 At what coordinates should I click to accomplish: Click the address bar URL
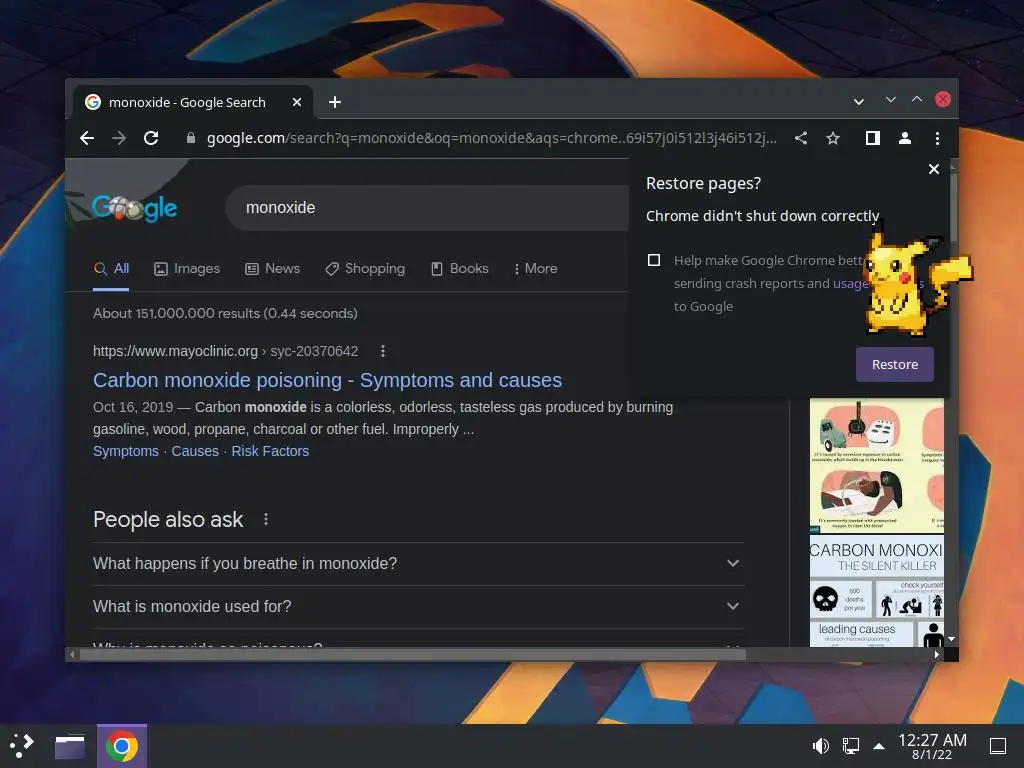click(491, 138)
